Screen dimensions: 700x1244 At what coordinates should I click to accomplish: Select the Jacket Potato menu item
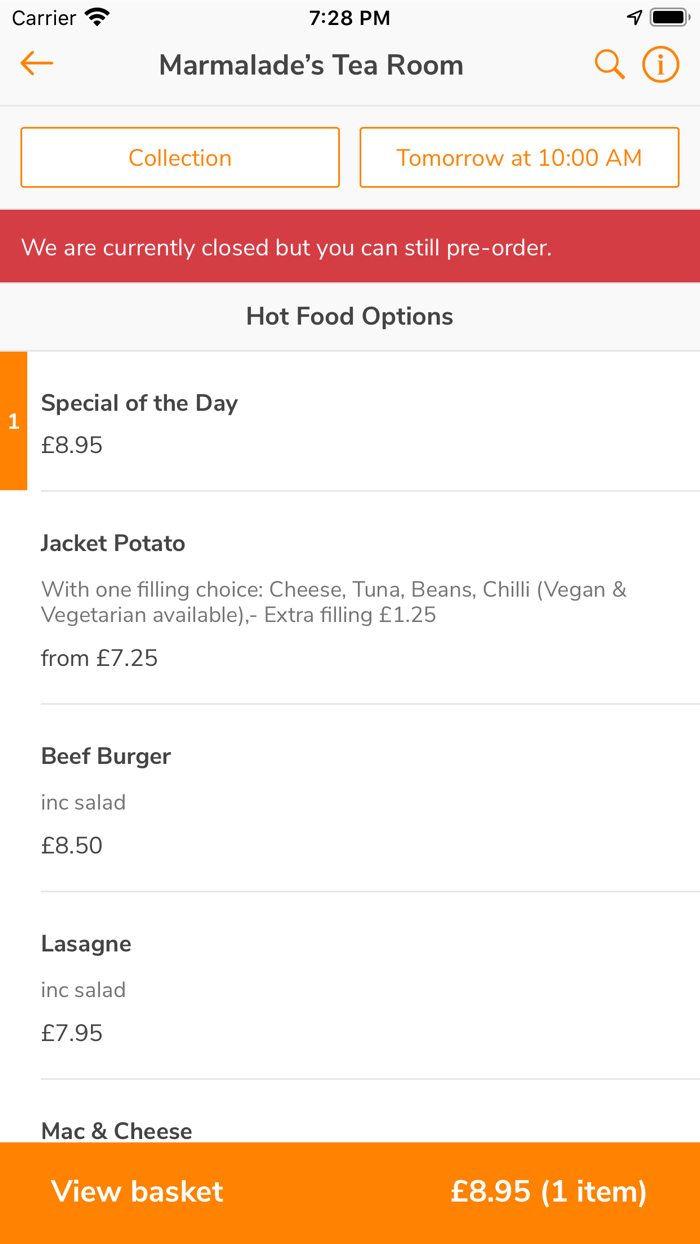(350, 598)
